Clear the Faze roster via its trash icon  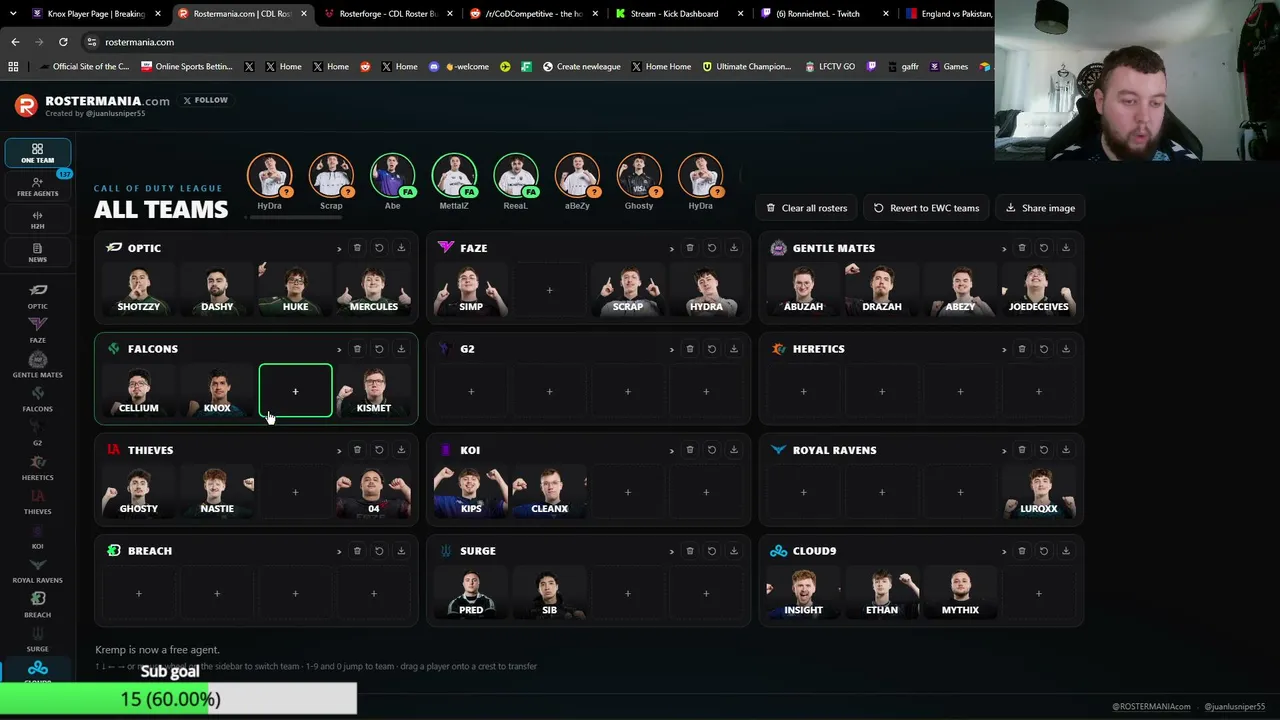coord(690,248)
